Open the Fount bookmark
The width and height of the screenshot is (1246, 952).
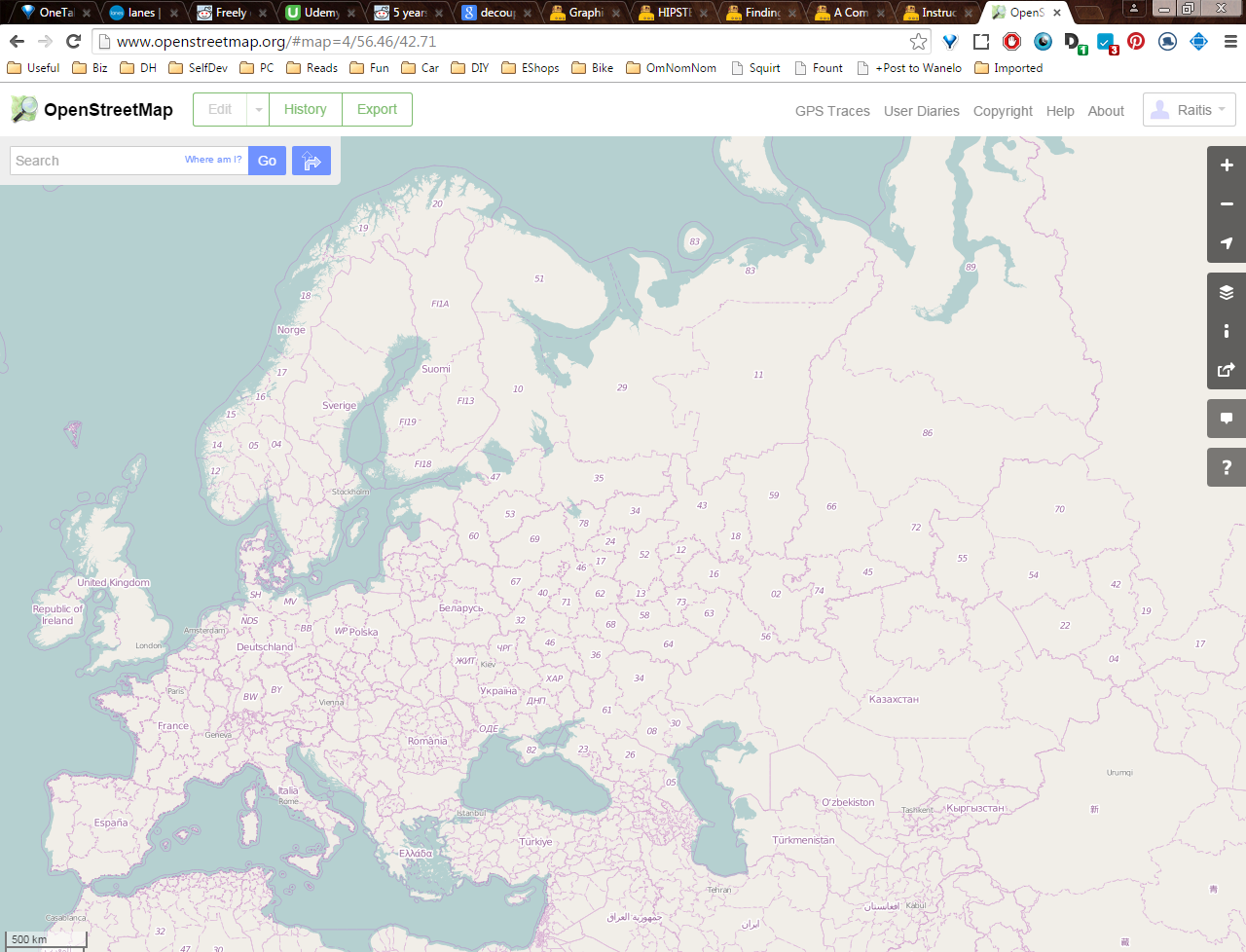tap(819, 68)
